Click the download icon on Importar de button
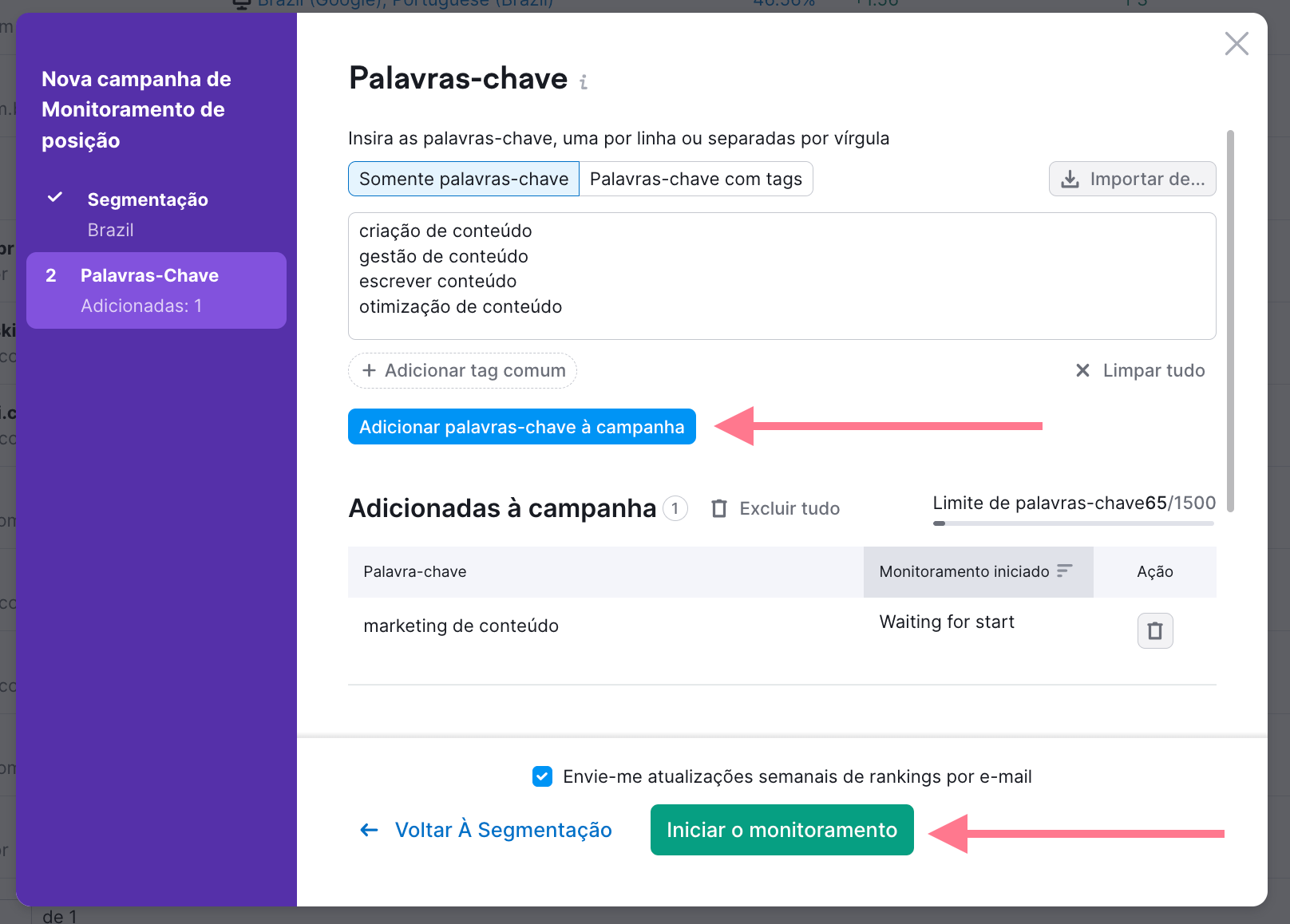Viewport: 1290px width, 924px height. [1070, 179]
